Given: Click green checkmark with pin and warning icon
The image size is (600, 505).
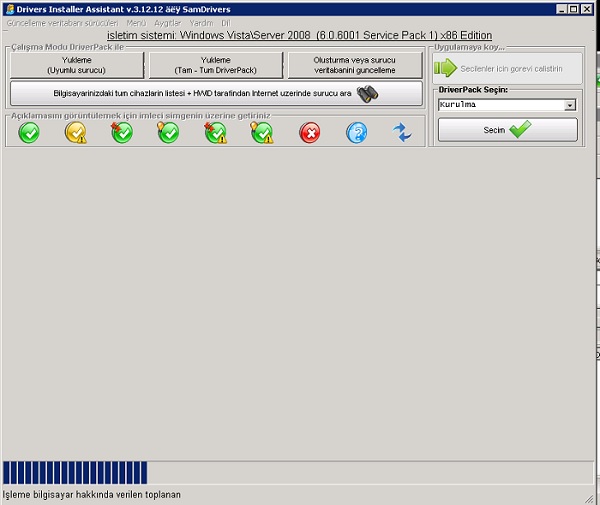Looking at the screenshot, I should pyautogui.click(x=215, y=133).
